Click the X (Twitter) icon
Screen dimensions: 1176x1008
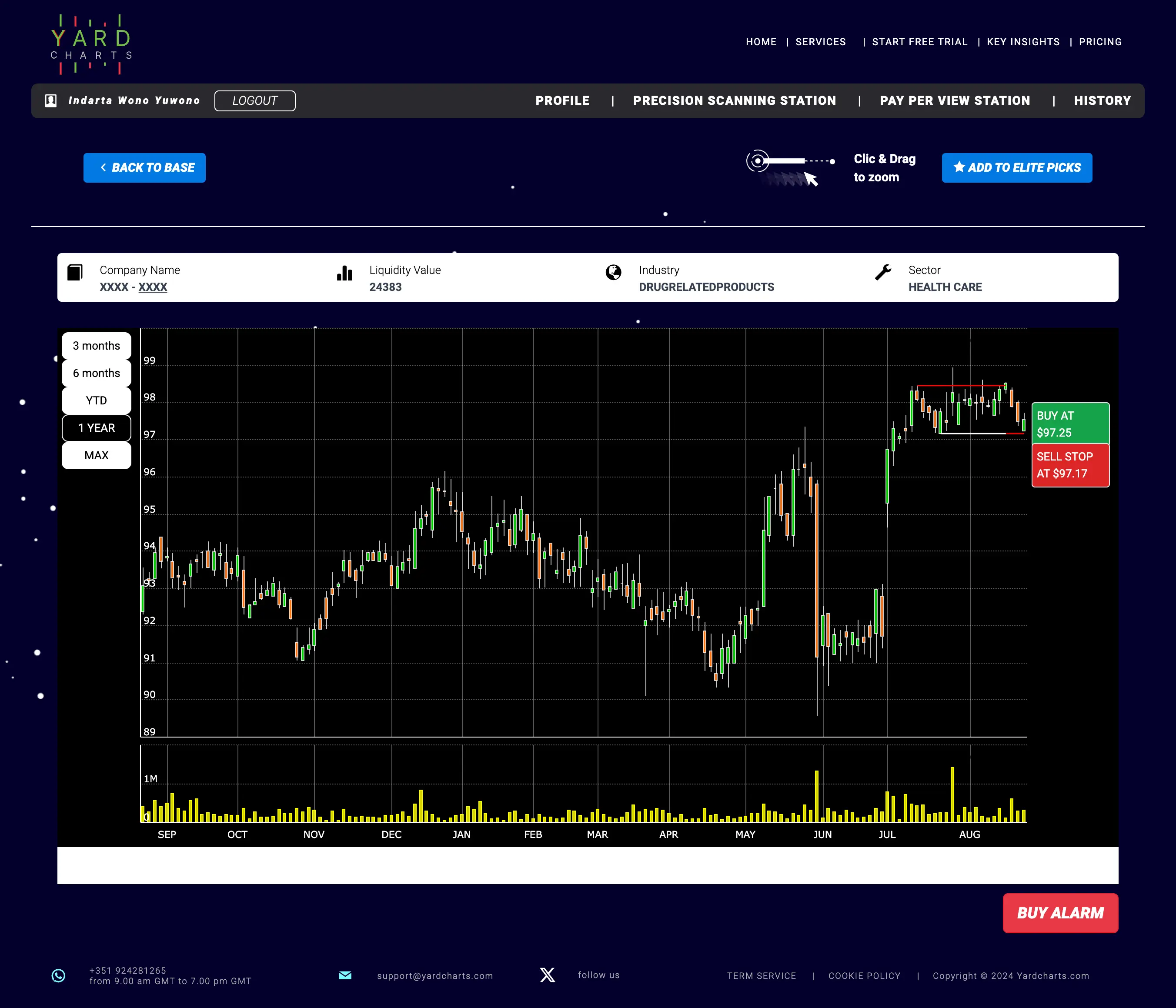(547, 975)
